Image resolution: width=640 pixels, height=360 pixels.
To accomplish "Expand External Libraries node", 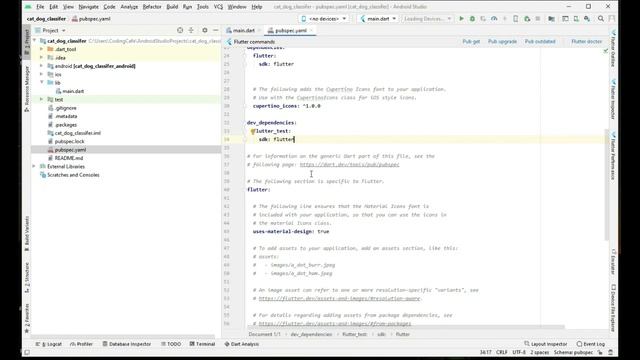I will (34, 167).
